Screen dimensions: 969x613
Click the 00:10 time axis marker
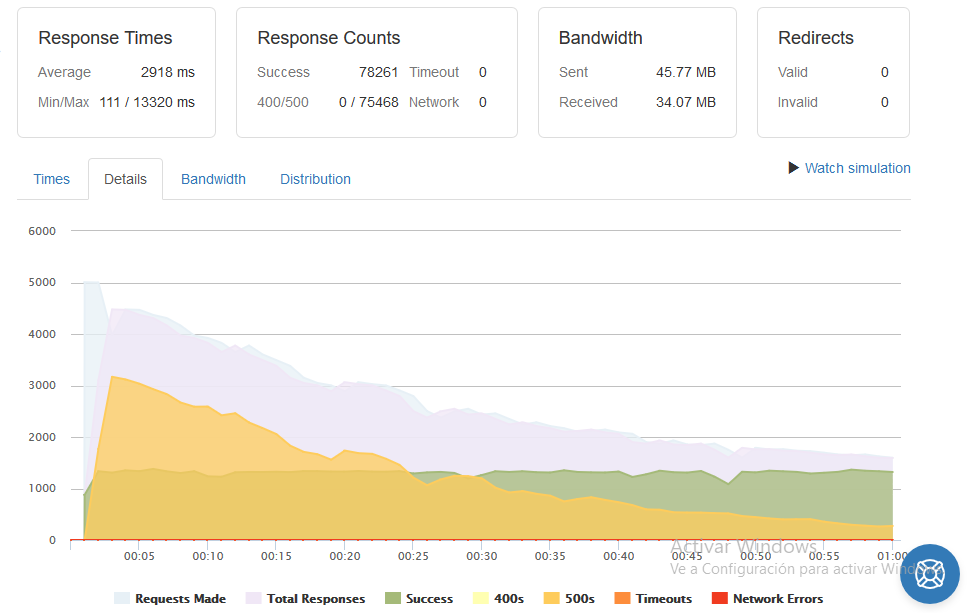tap(208, 556)
